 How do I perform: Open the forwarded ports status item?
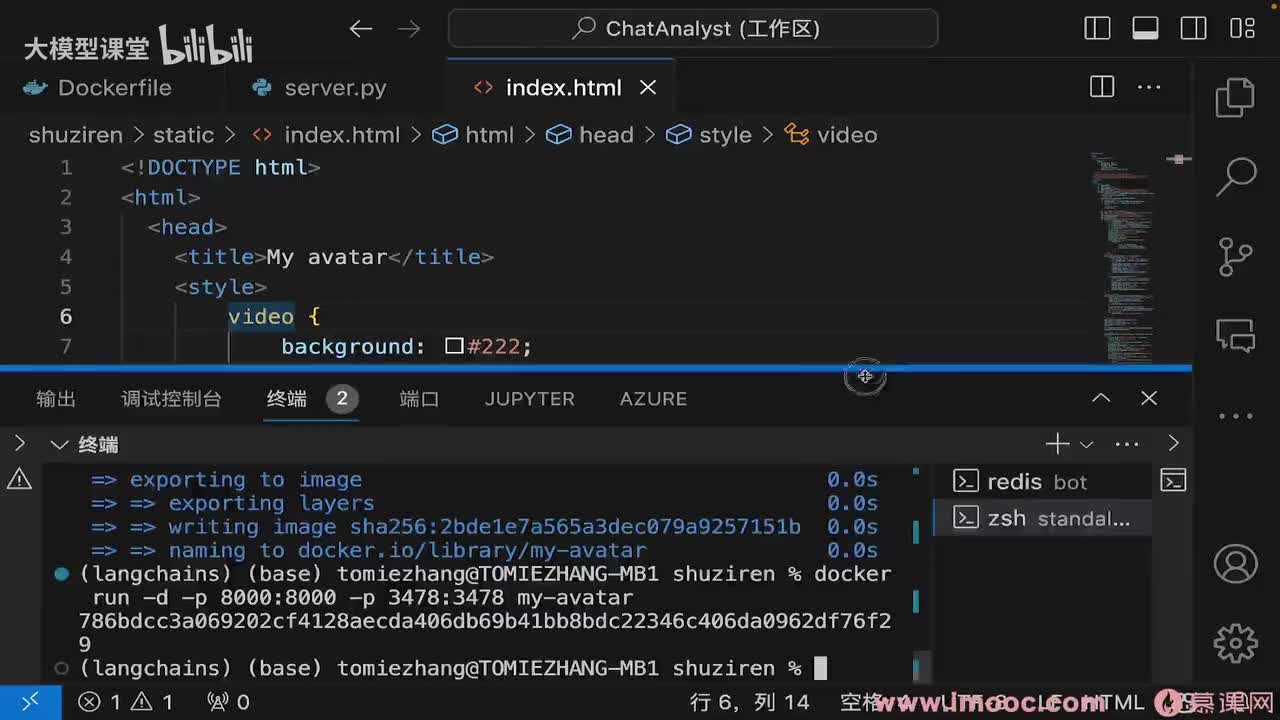click(x=228, y=702)
